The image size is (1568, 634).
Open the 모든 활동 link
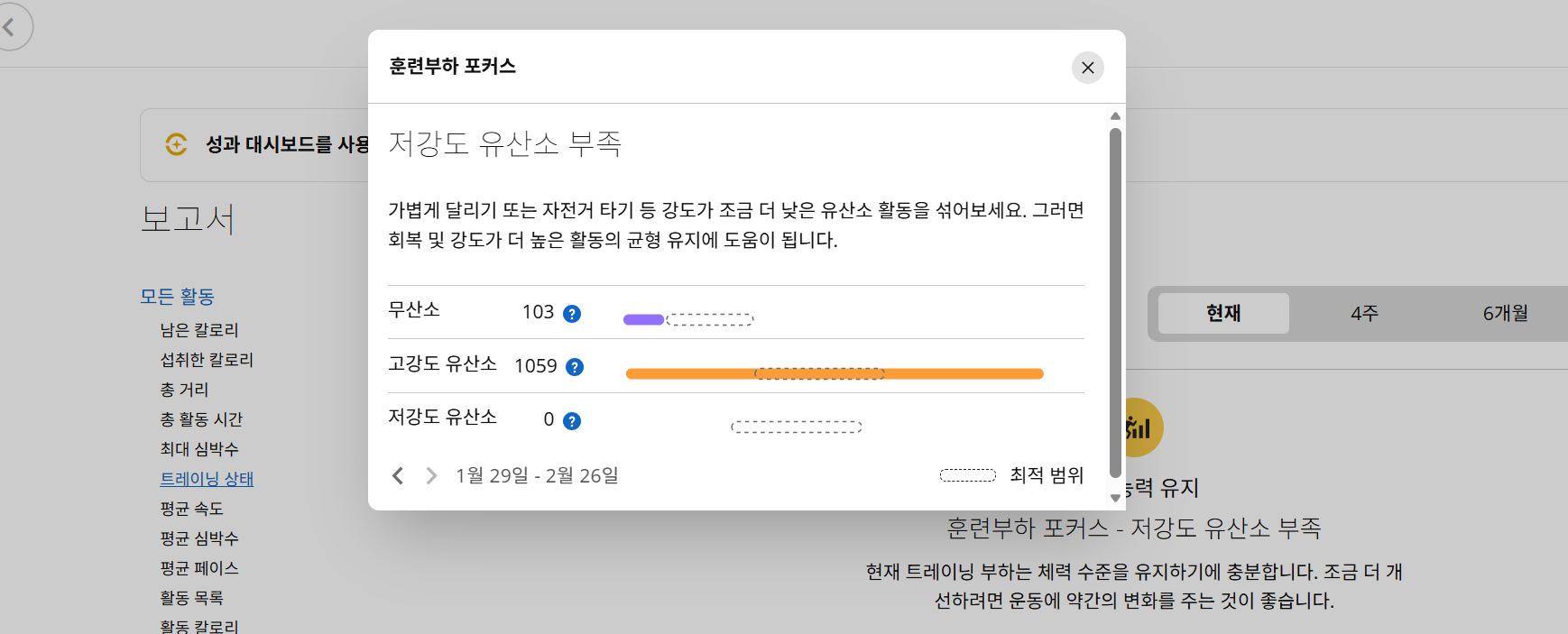[177, 297]
